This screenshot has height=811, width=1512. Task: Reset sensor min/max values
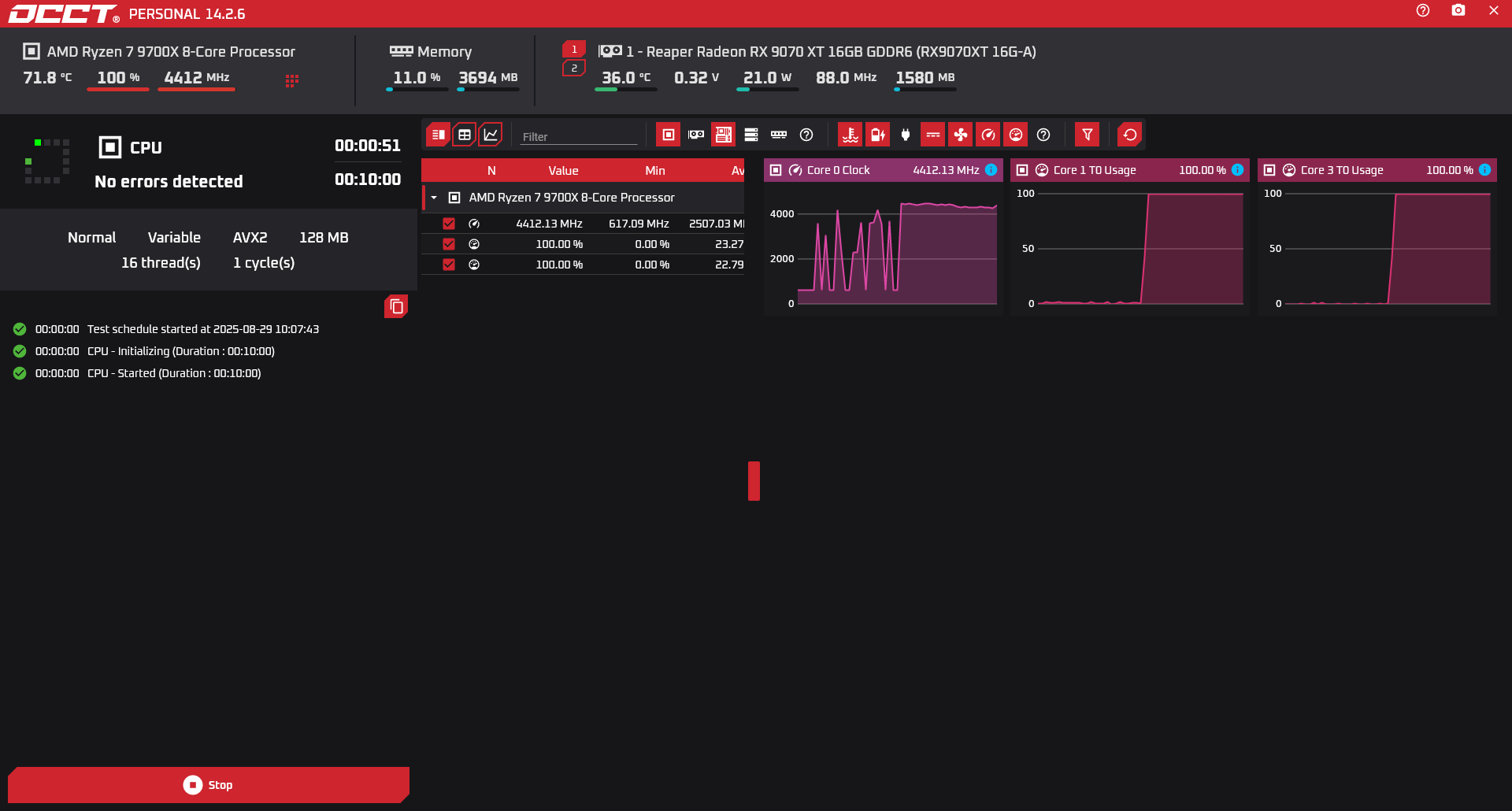click(1130, 135)
